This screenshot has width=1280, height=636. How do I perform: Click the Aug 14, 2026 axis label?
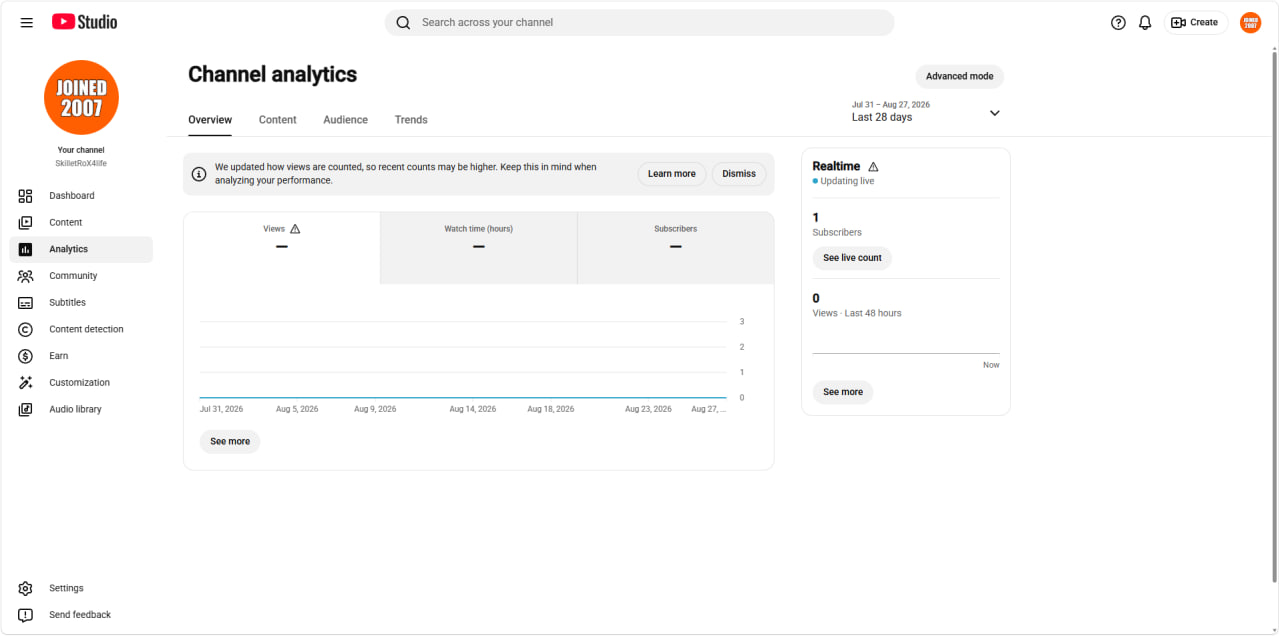pos(473,409)
